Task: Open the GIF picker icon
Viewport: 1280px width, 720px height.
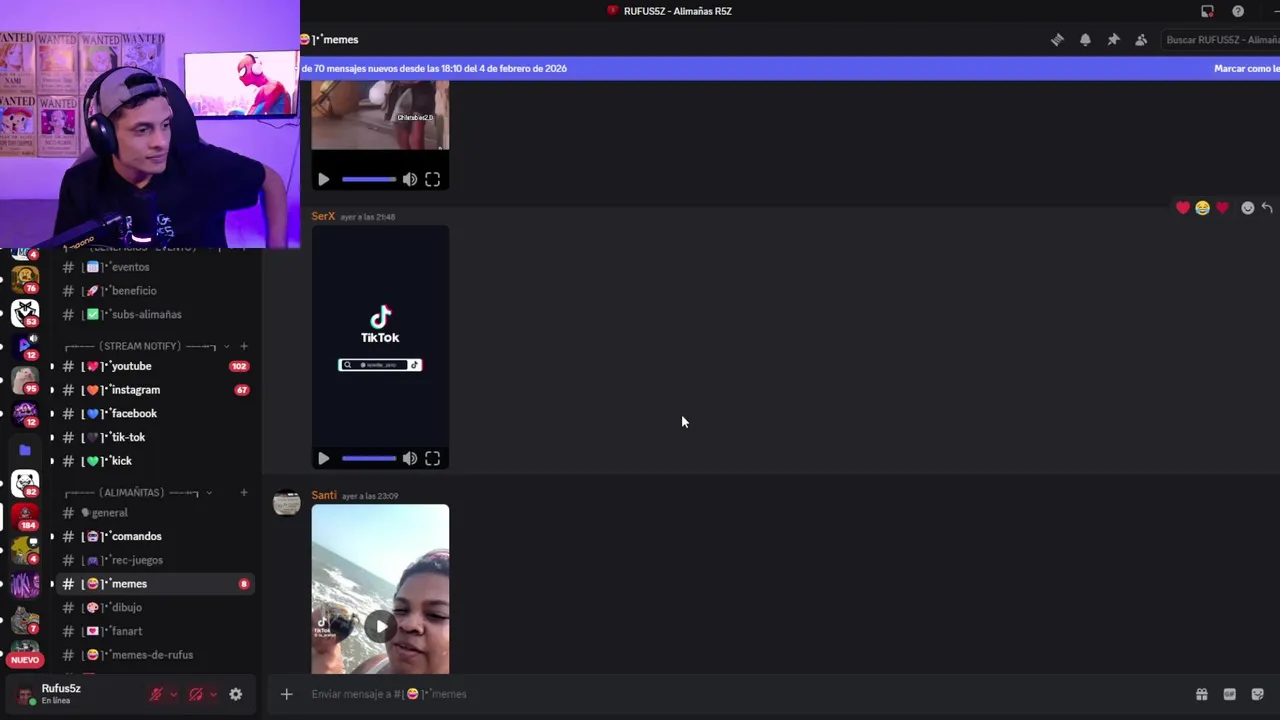Action: pos(1229,694)
